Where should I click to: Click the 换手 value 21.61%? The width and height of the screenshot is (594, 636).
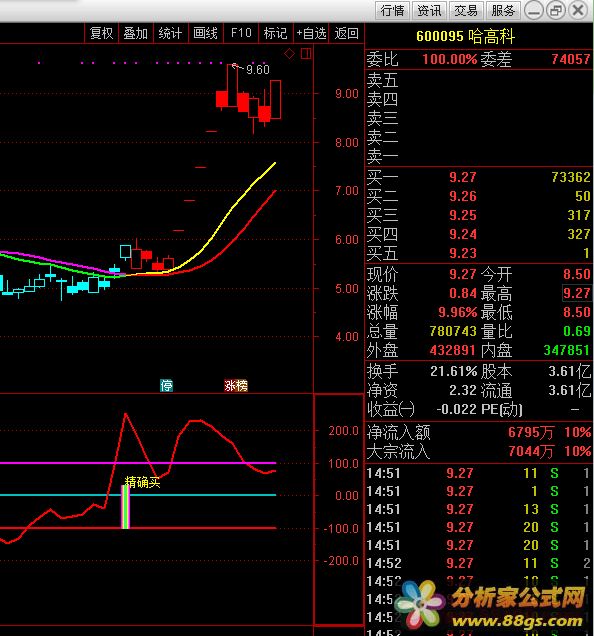[x=454, y=371]
